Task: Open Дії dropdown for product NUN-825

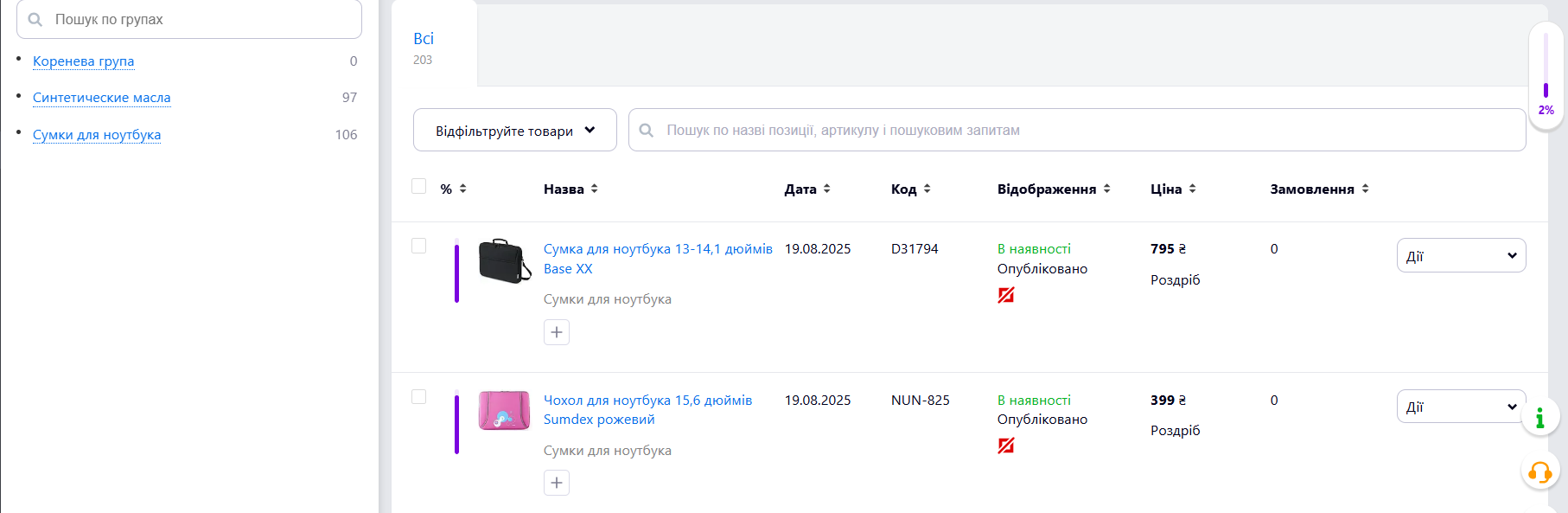Action: (1462, 407)
